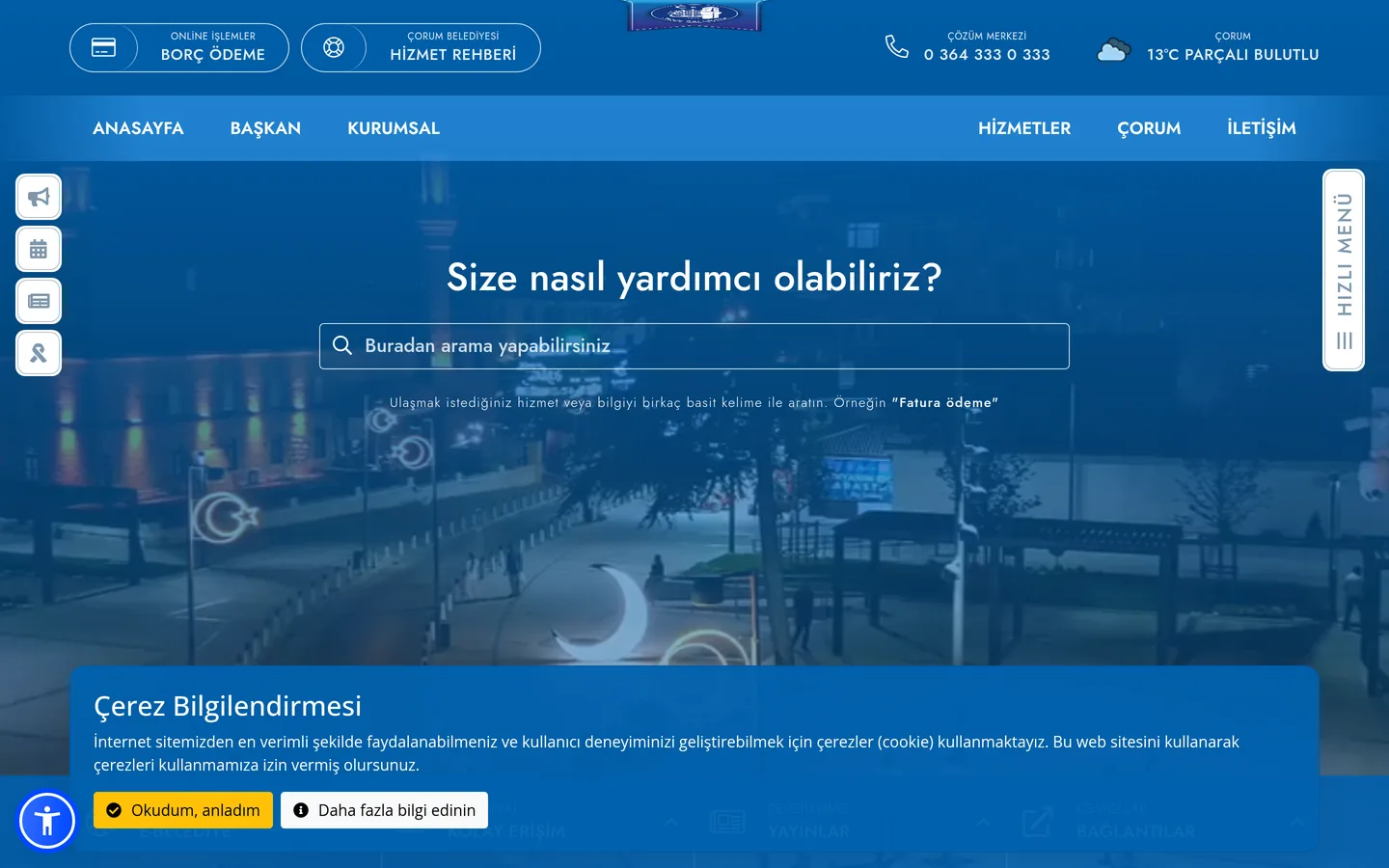Open the Hizmetler menu

[x=1024, y=128]
